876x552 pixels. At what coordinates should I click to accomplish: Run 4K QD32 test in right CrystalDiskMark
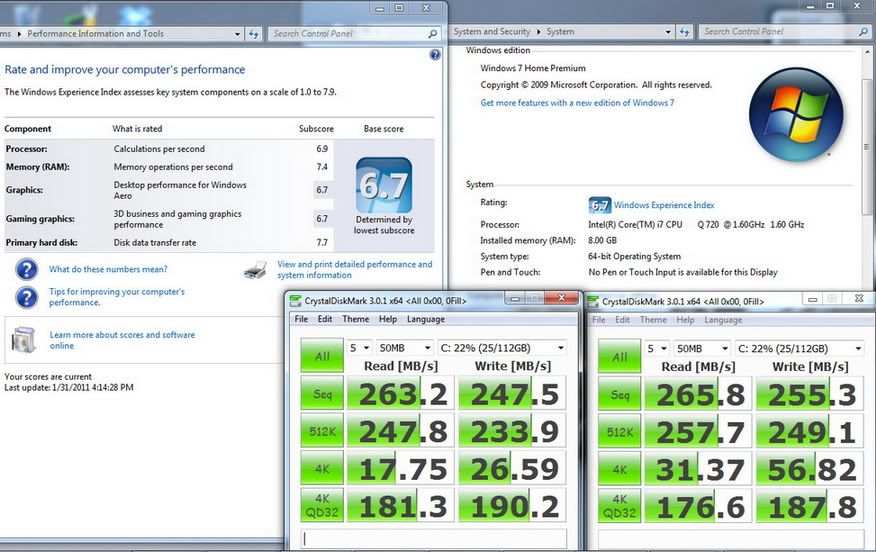pos(619,507)
